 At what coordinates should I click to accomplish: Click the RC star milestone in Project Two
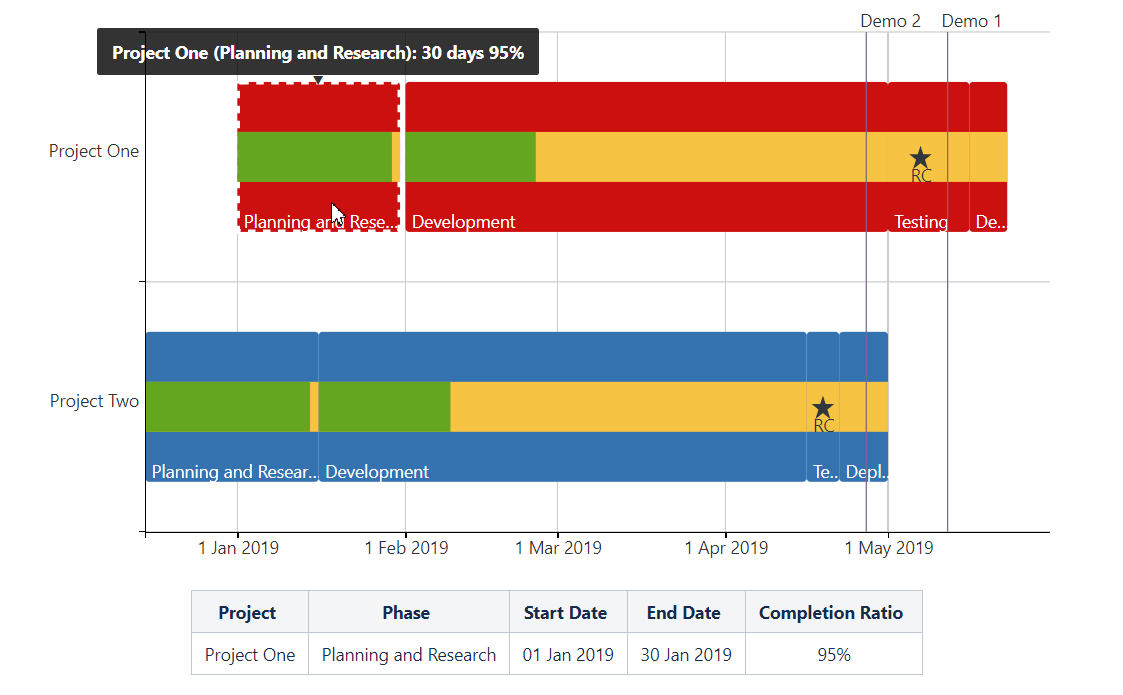822,408
